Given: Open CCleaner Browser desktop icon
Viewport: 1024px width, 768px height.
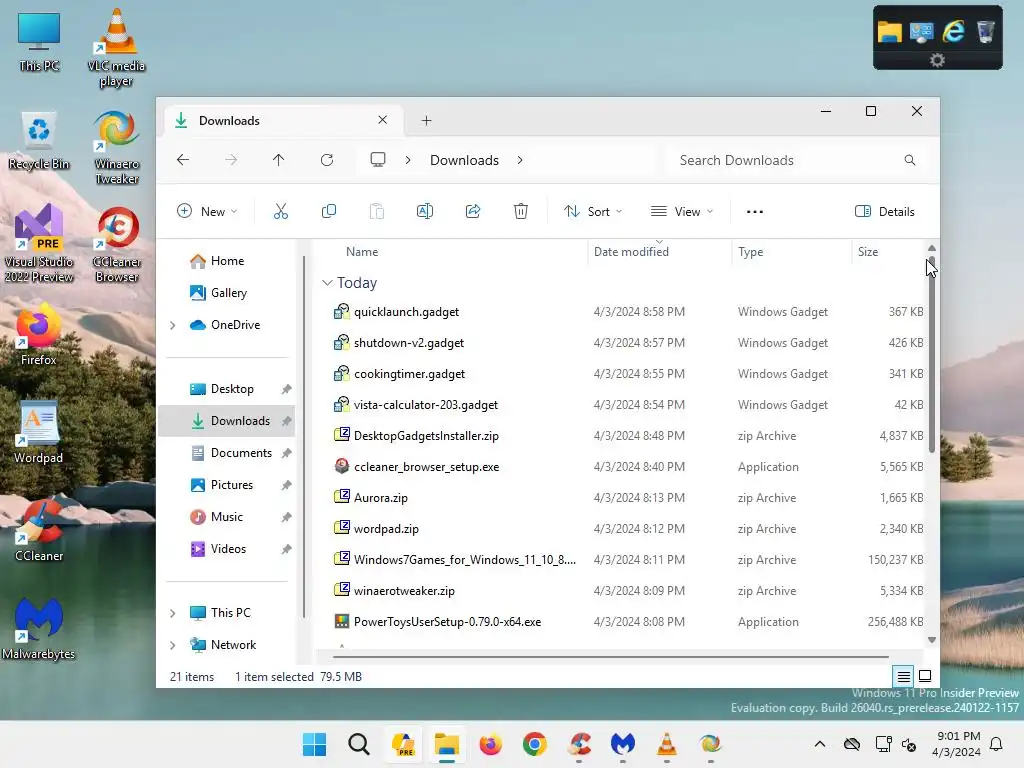Looking at the screenshot, I should tap(116, 246).
